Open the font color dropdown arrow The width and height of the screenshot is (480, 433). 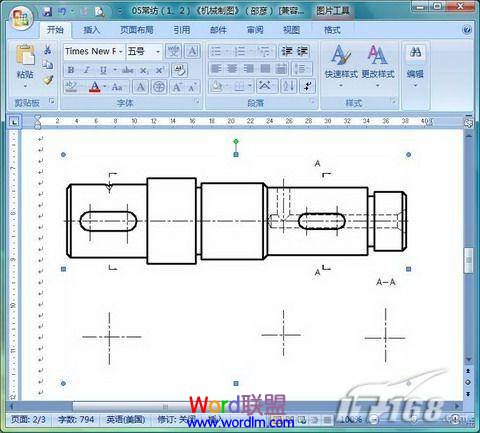[105, 87]
